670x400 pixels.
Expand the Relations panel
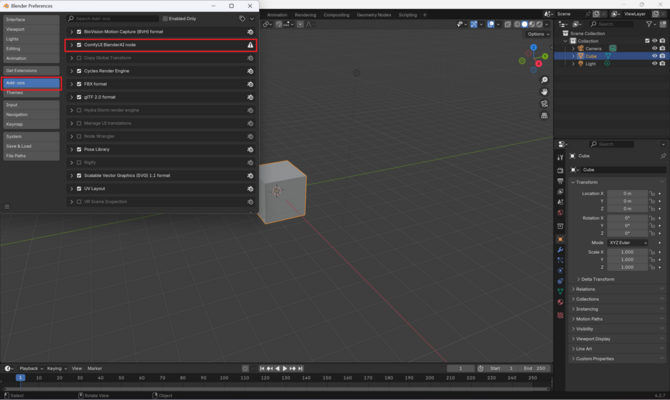[585, 289]
